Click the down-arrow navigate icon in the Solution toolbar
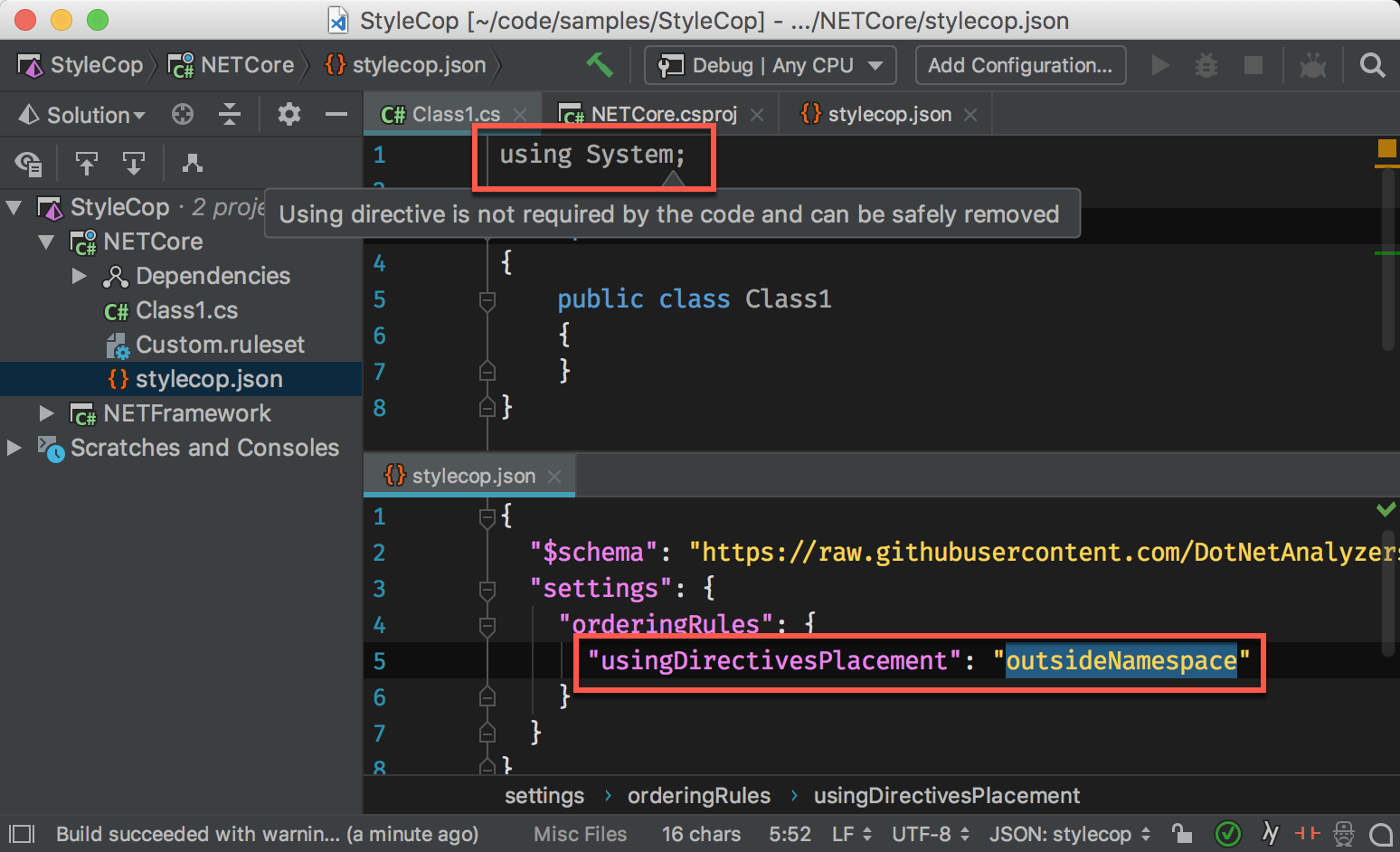 point(134,163)
